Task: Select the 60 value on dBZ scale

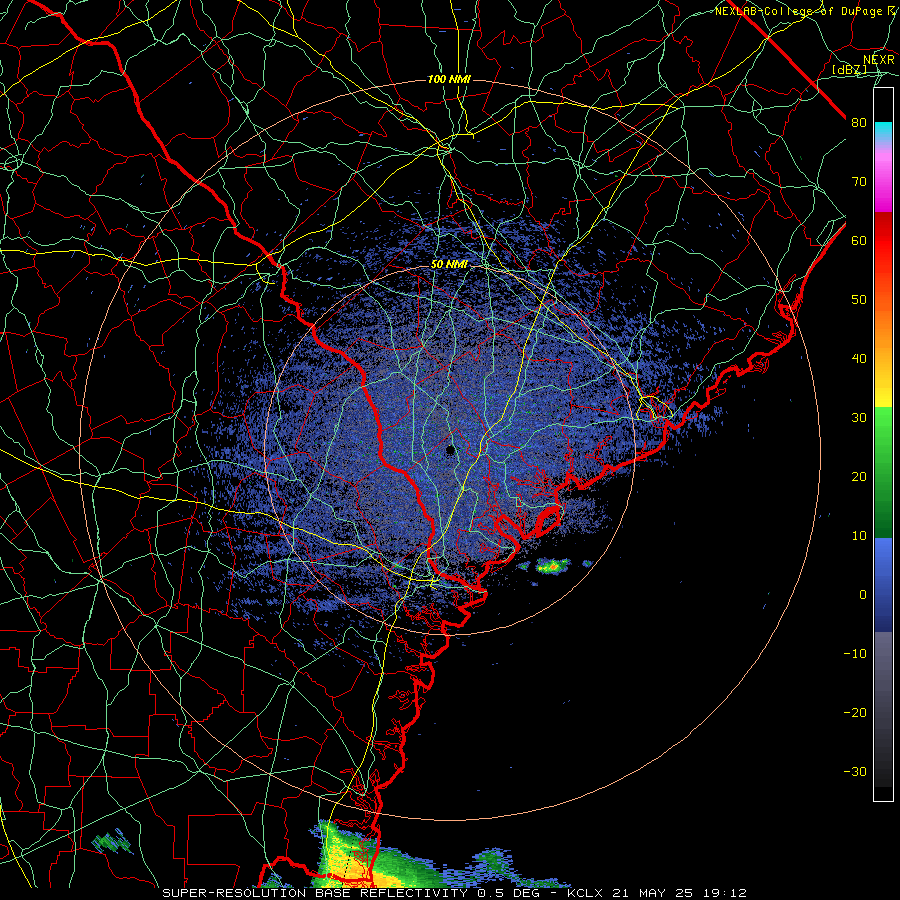Action: coord(859,240)
